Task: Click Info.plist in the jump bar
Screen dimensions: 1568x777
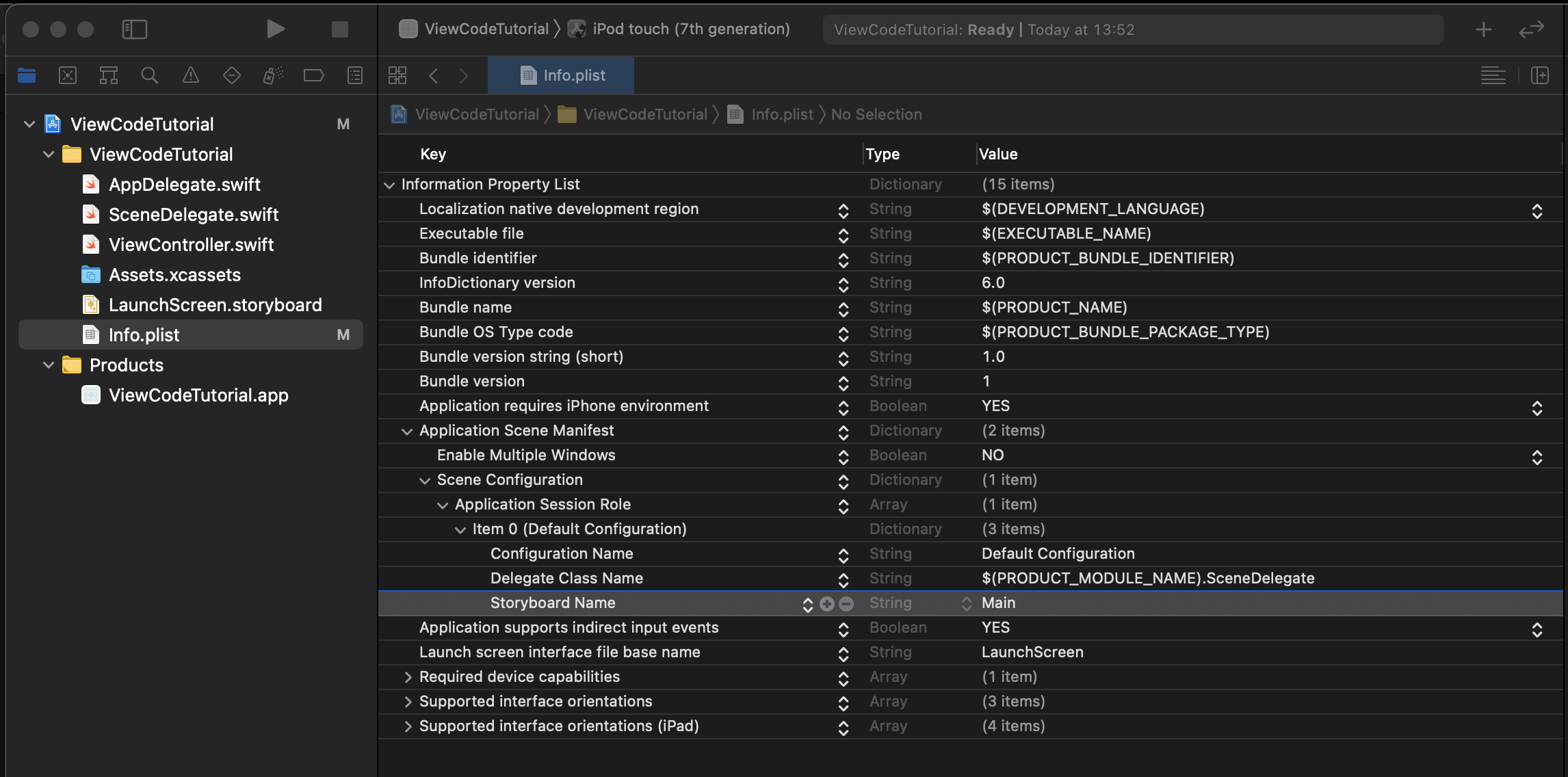Action: click(770, 114)
